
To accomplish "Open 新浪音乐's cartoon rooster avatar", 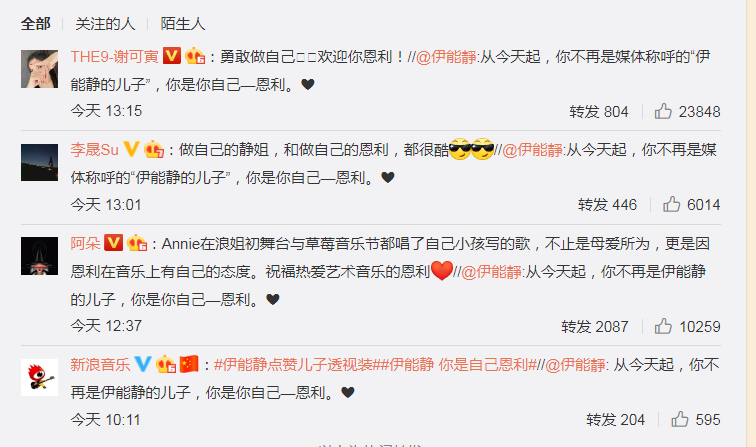I will coord(40,378).
